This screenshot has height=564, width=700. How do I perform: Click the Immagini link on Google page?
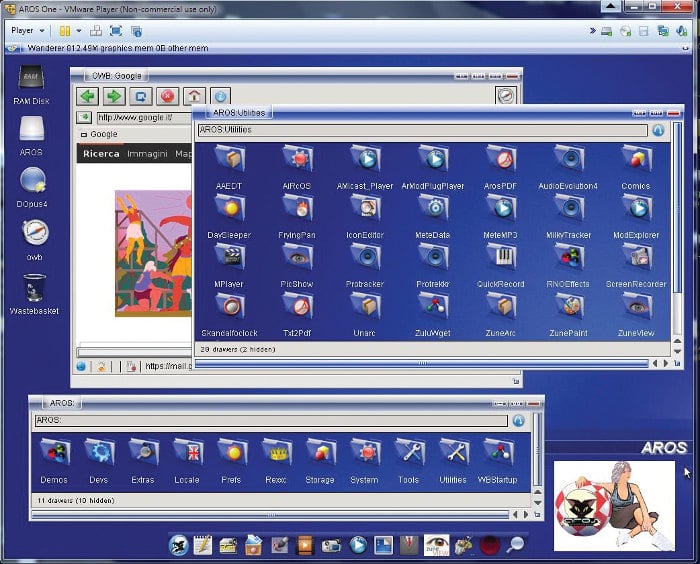(147, 154)
